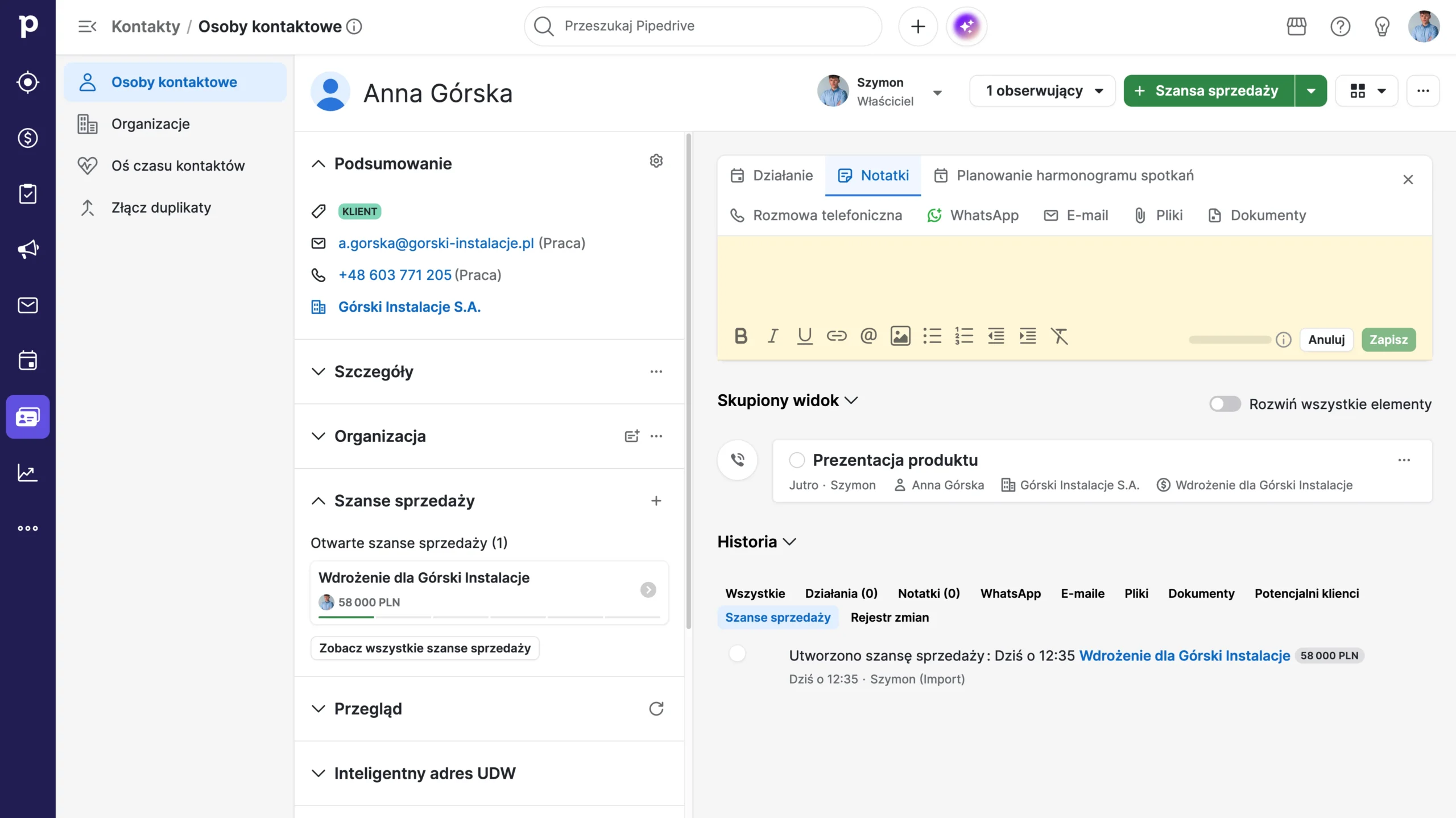Click the deal stage progress bar

click(489, 617)
